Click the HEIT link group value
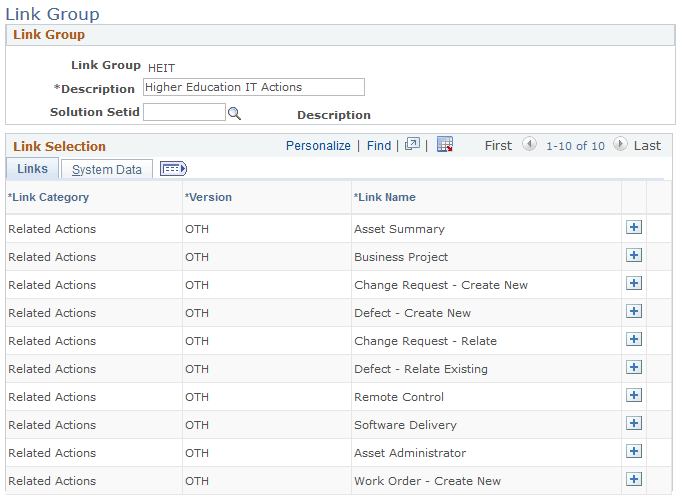 click(x=161, y=68)
